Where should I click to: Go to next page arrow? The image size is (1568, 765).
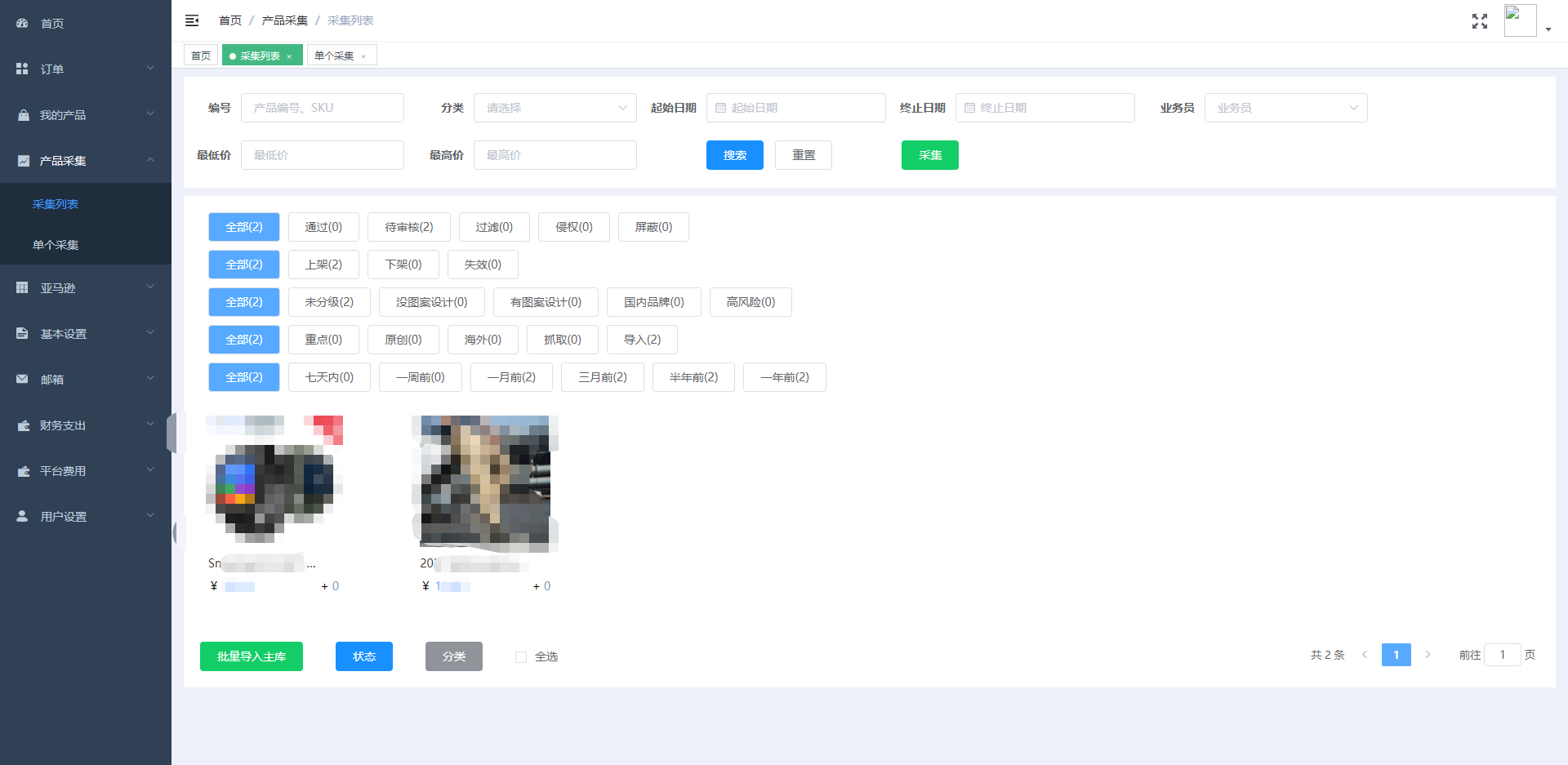point(1428,655)
